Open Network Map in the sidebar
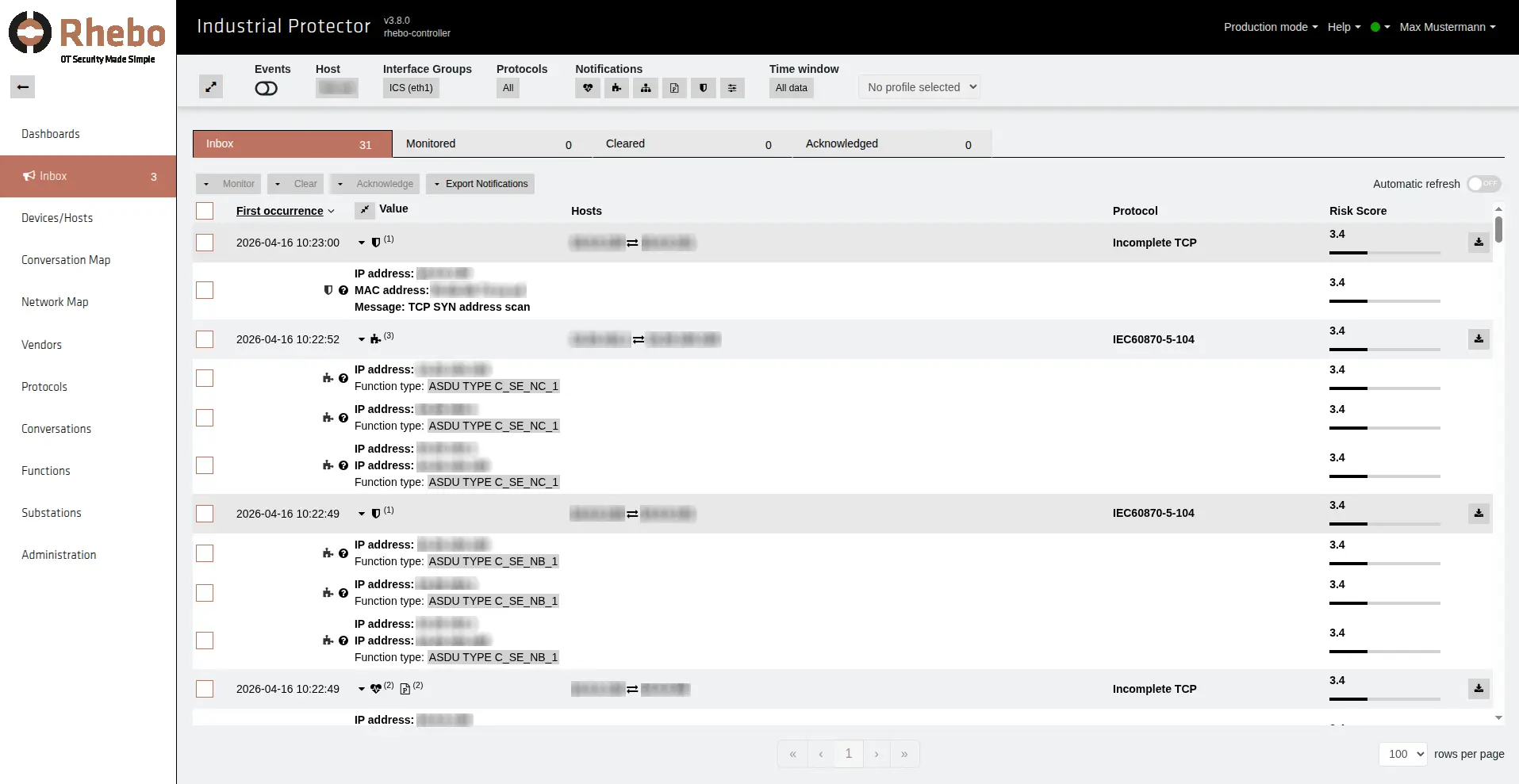This screenshot has width=1519, height=784. tap(55, 302)
